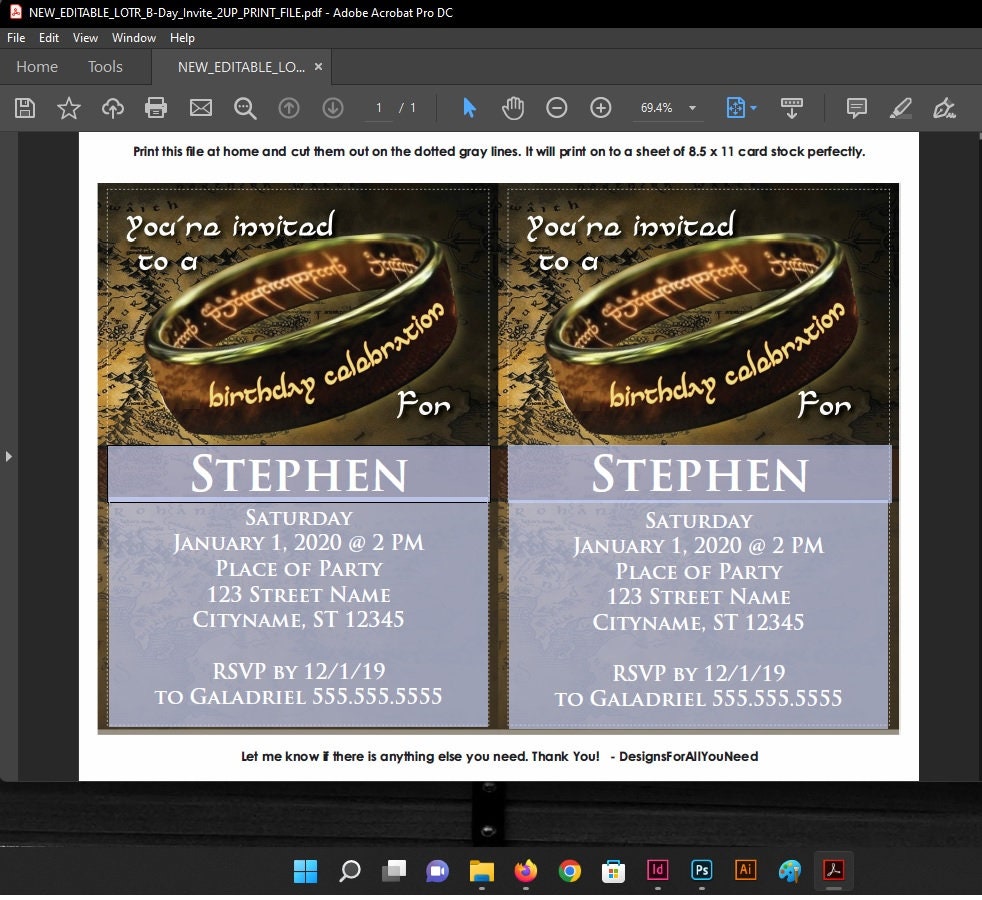Open the zoom percentage dropdown

(691, 108)
